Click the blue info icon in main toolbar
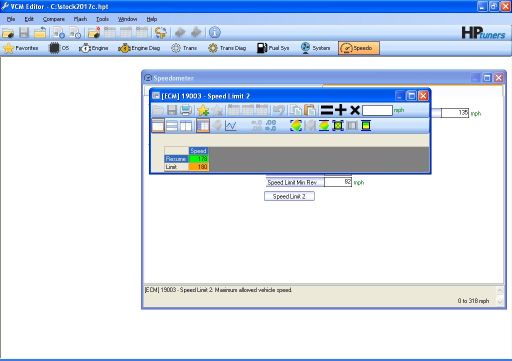 (x=215, y=33)
